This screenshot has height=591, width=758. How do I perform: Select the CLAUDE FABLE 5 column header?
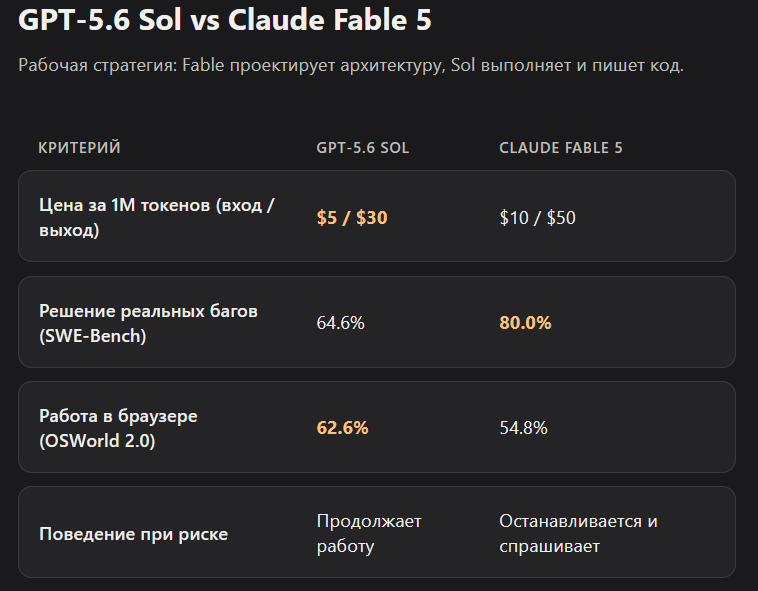click(x=561, y=148)
